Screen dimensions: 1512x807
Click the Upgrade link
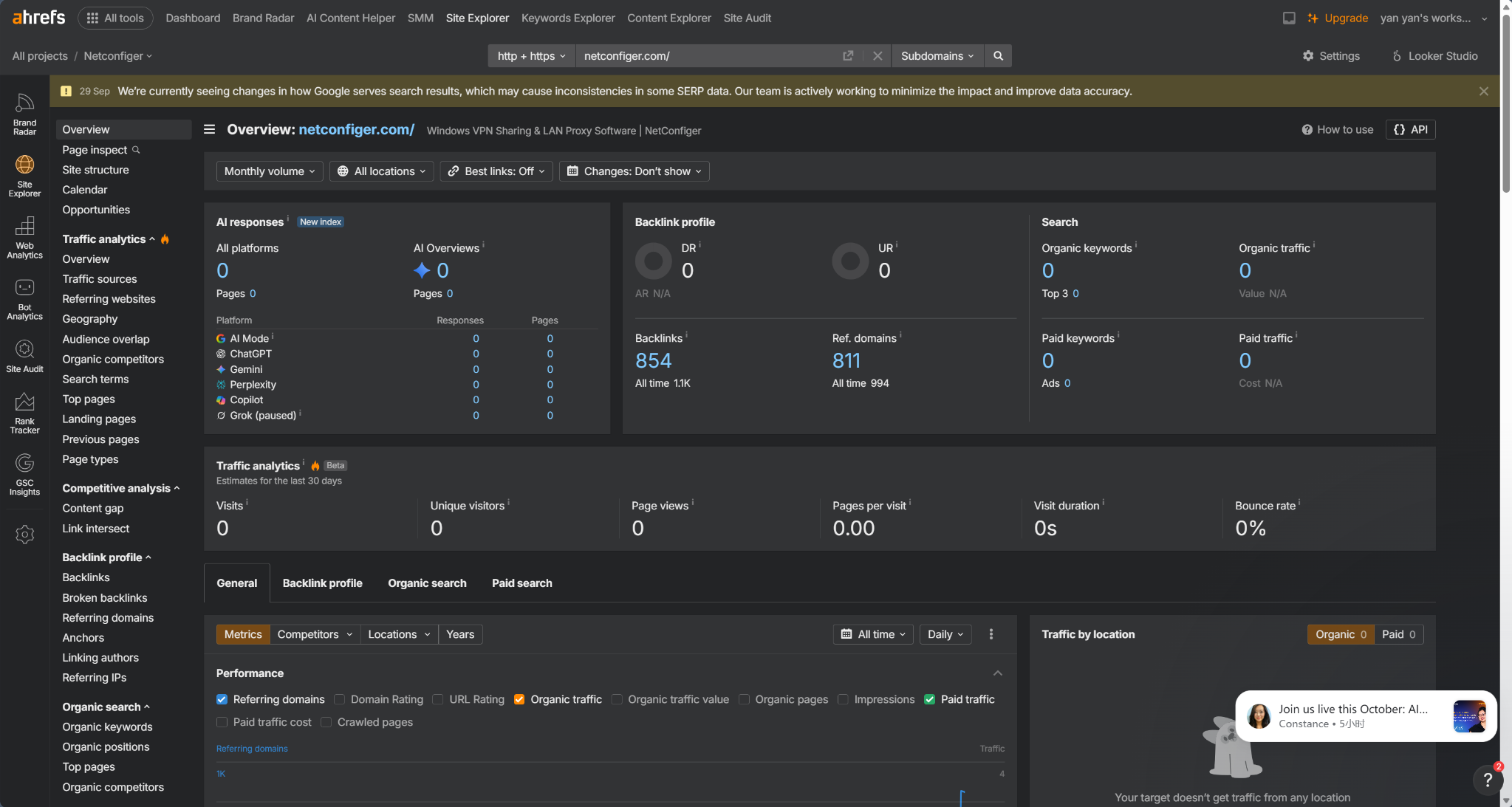[1338, 18]
